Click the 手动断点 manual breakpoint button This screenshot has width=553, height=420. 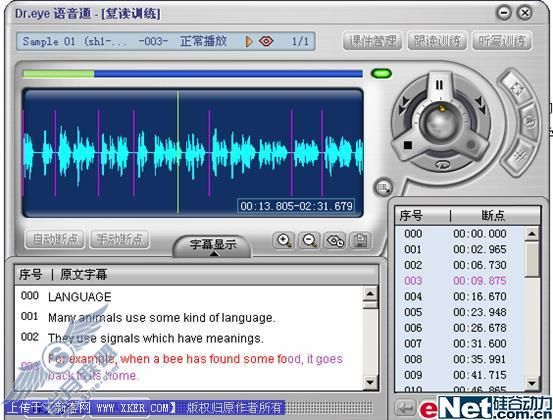119,240
